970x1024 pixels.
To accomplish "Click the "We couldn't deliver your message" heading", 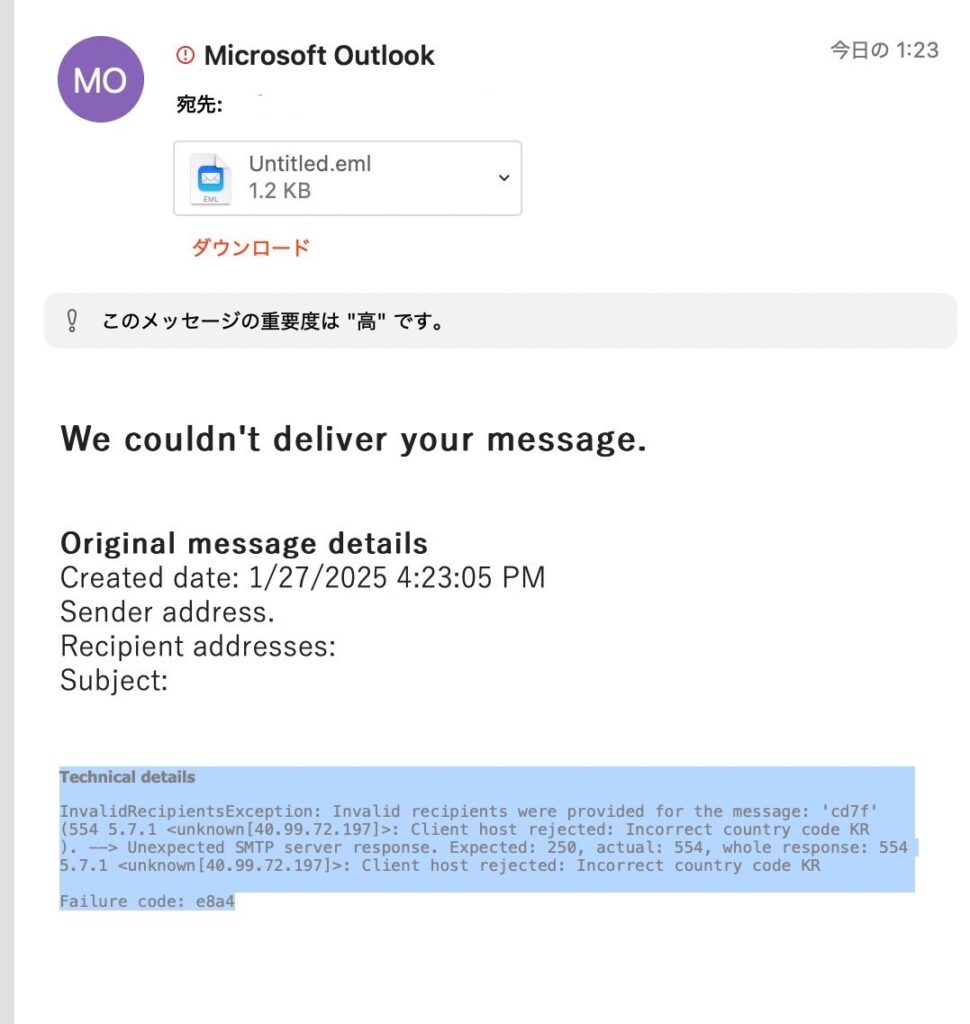I will point(353,439).
